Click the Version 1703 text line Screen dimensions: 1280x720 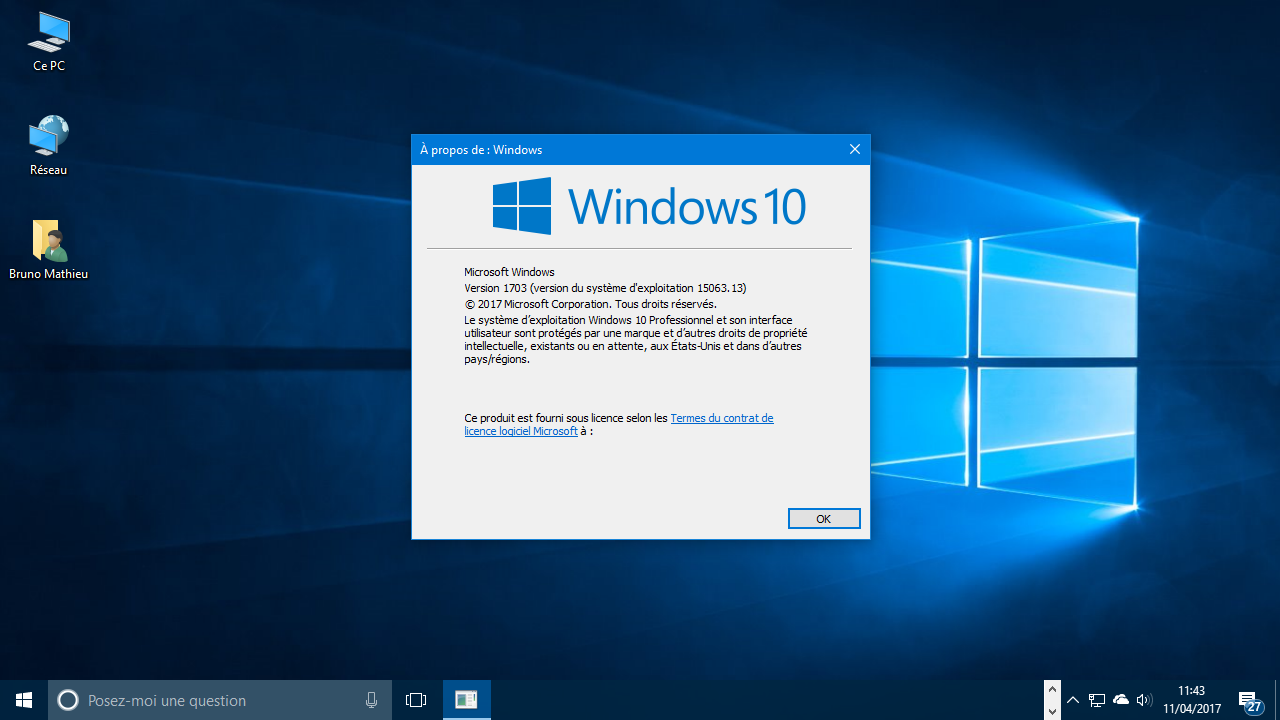(605, 288)
